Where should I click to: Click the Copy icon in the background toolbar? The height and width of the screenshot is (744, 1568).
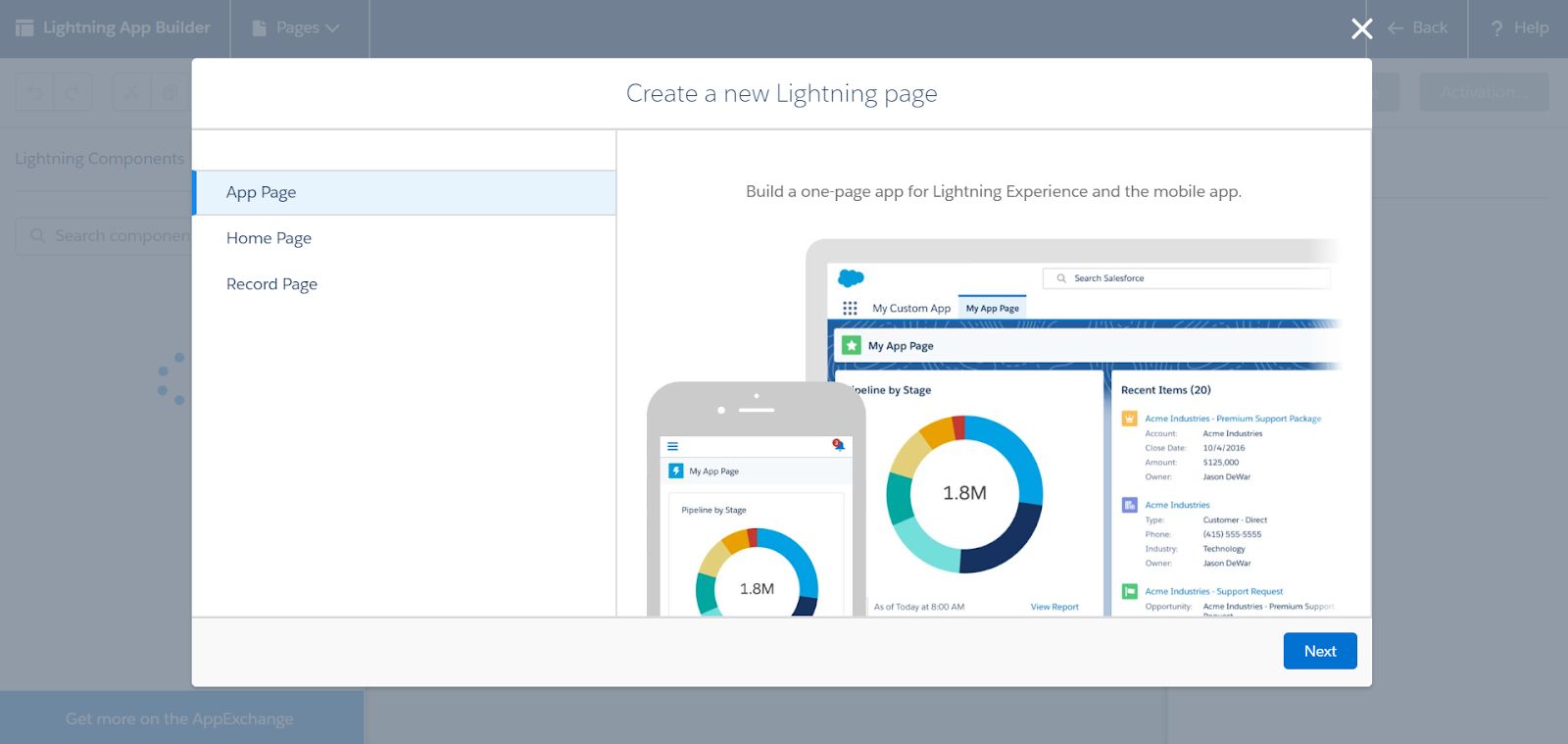[171, 92]
